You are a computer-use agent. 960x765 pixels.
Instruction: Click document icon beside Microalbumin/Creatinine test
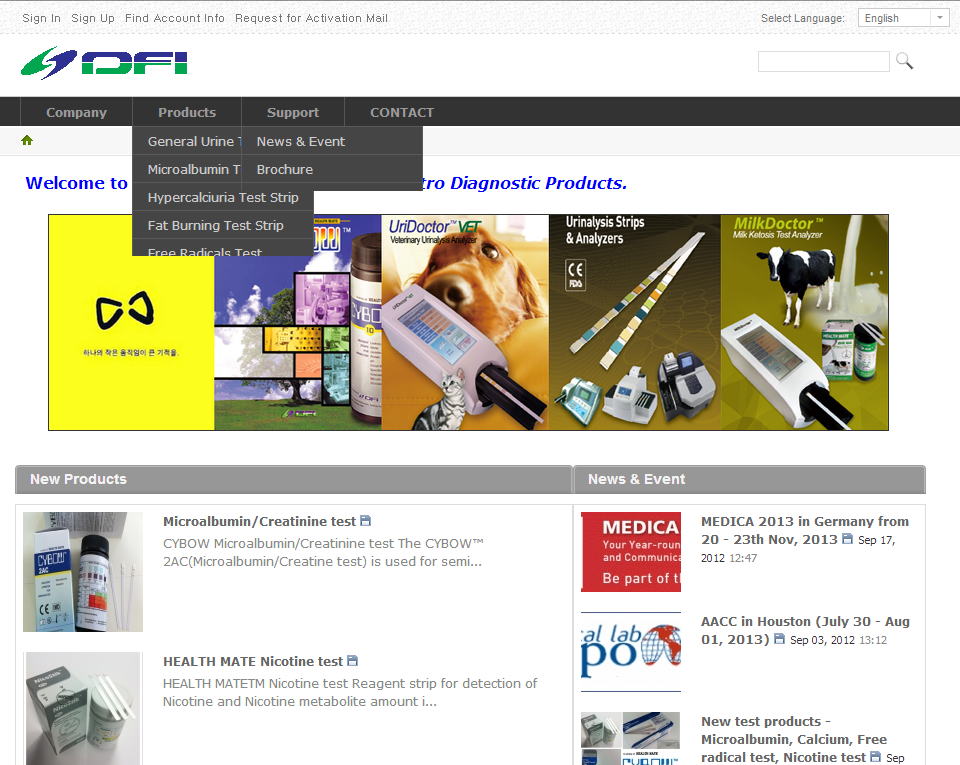pyautogui.click(x=366, y=521)
